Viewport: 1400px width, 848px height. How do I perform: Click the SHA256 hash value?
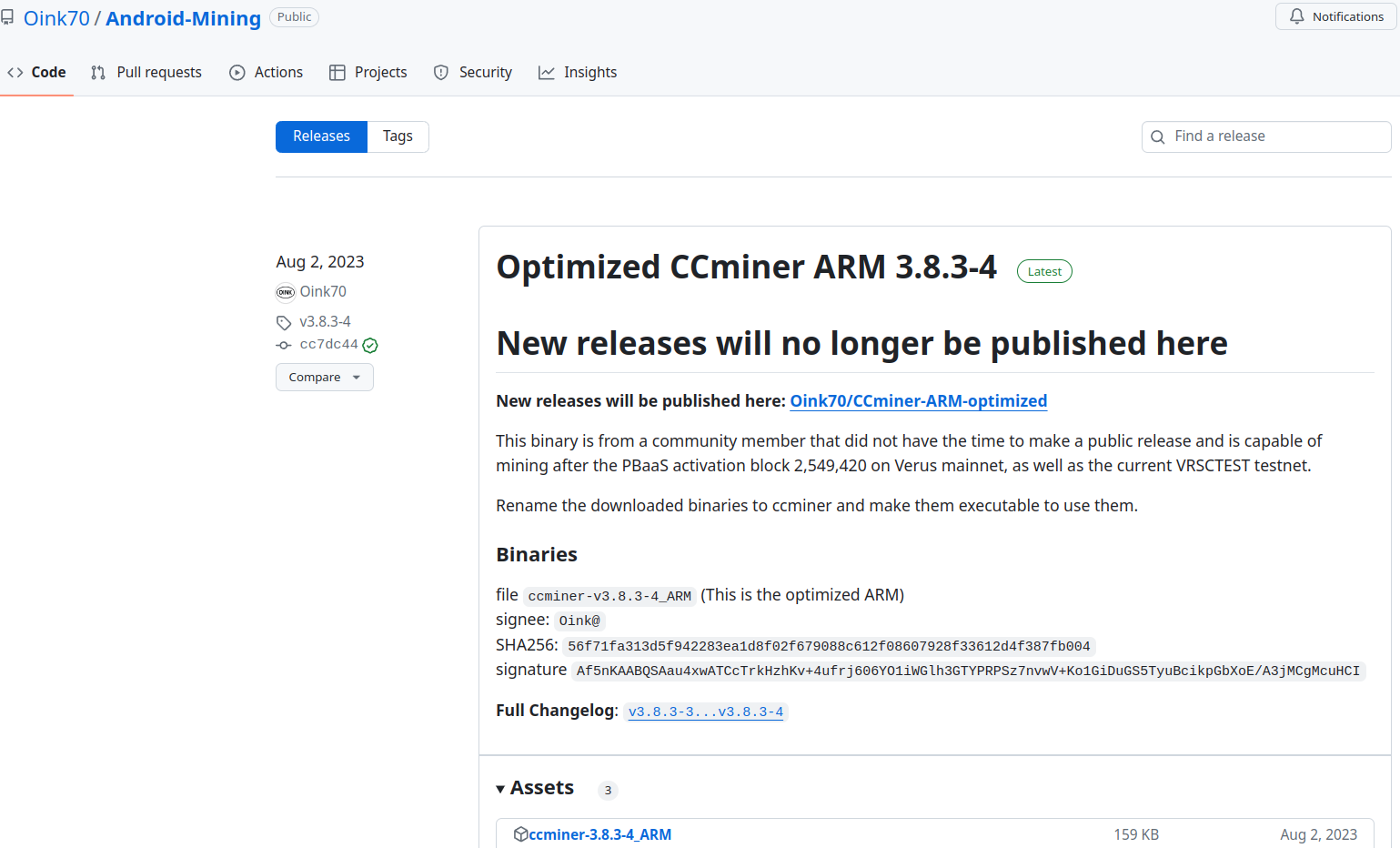tap(829, 647)
